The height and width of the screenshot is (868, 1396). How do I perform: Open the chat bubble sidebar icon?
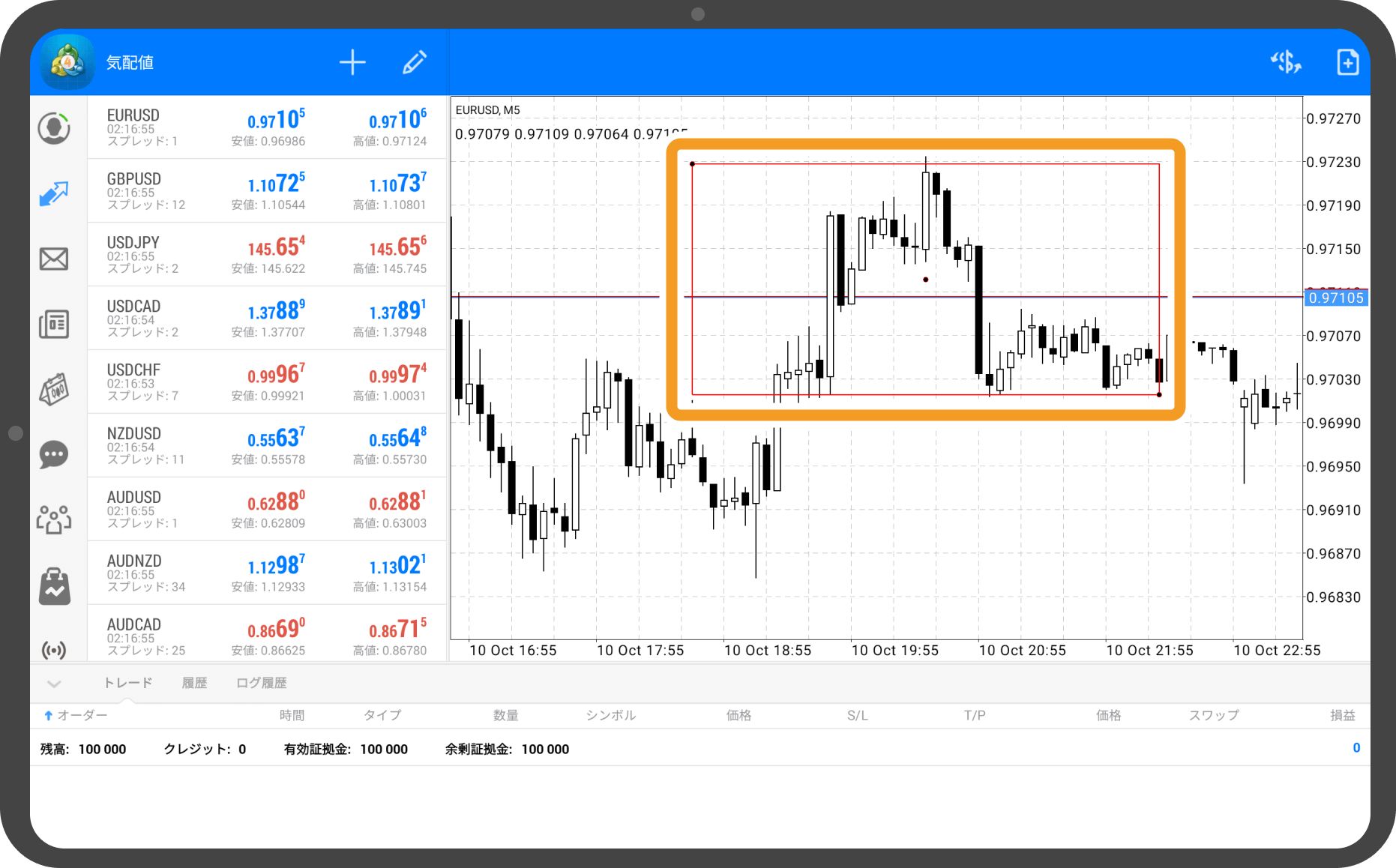tap(54, 454)
